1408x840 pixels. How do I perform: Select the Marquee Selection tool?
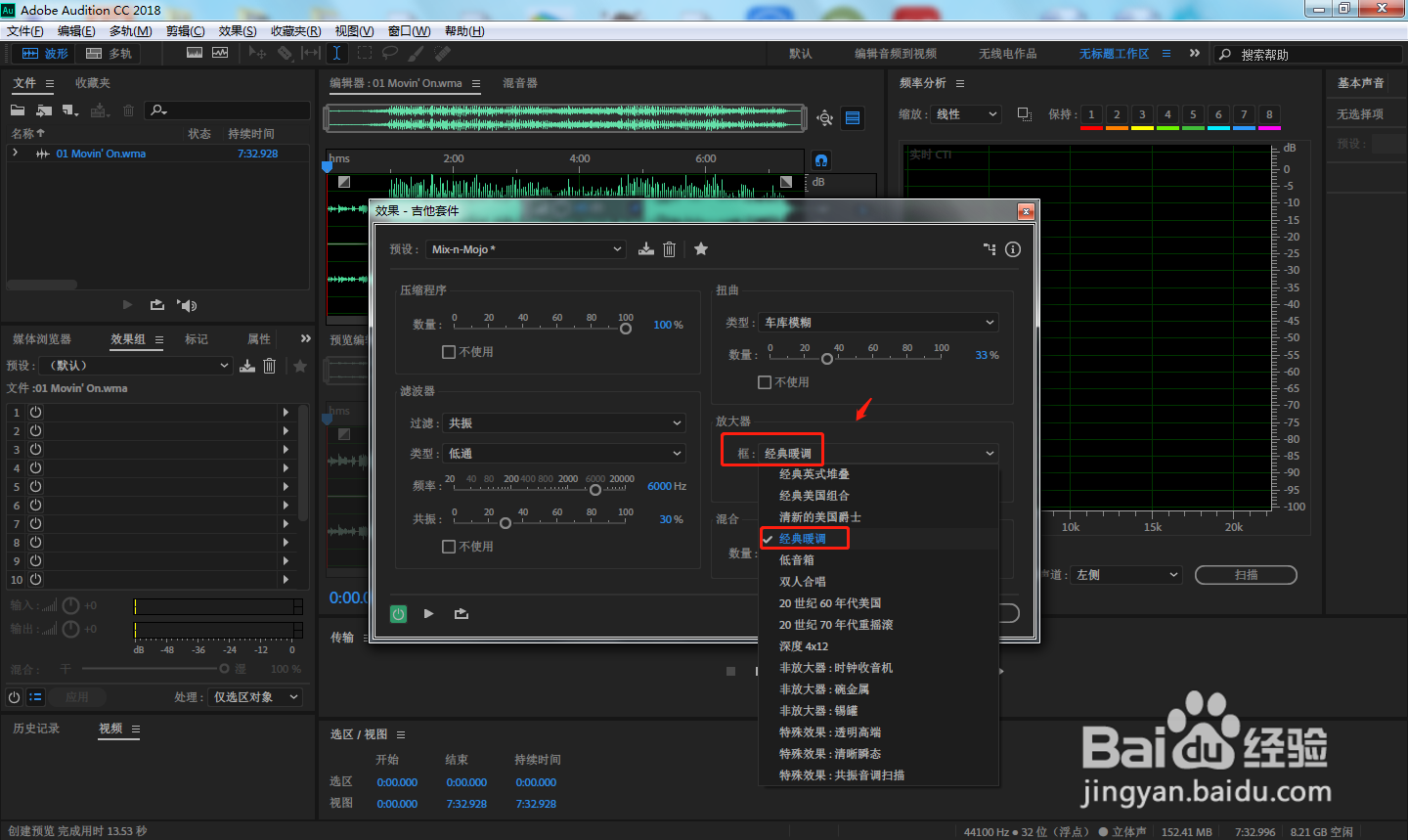click(x=365, y=53)
